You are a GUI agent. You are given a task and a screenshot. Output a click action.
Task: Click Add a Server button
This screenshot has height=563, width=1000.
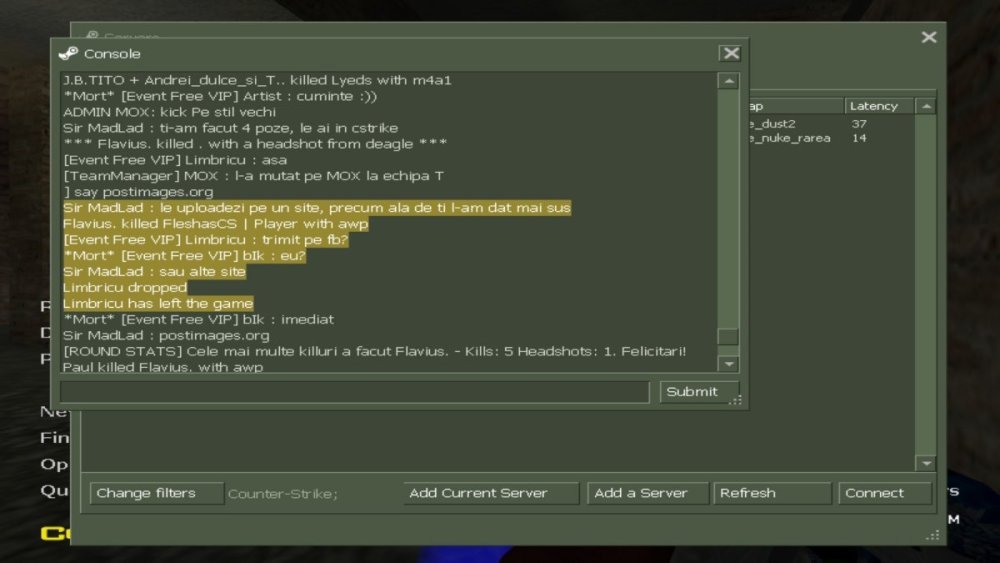coord(648,493)
